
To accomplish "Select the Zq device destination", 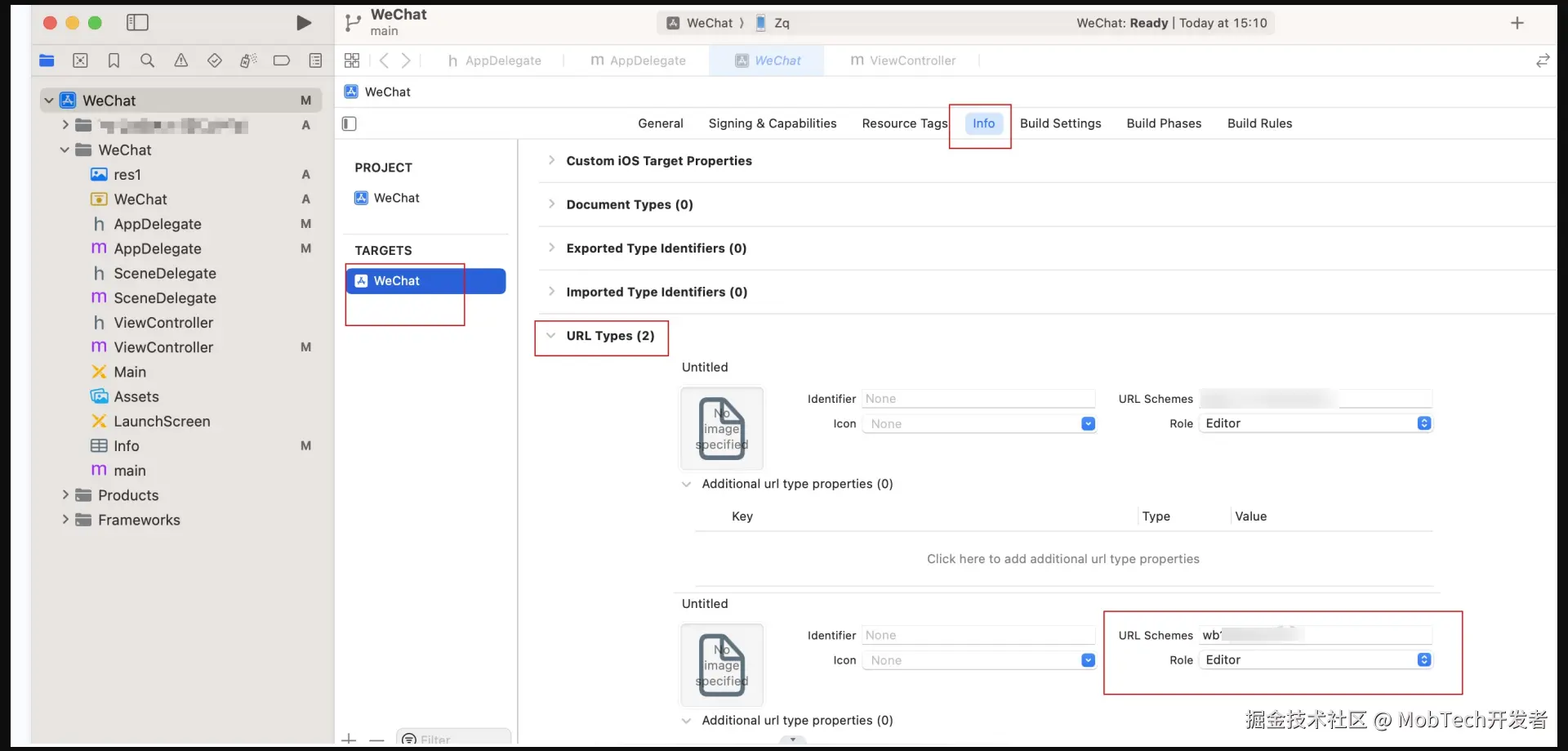I will (x=773, y=23).
